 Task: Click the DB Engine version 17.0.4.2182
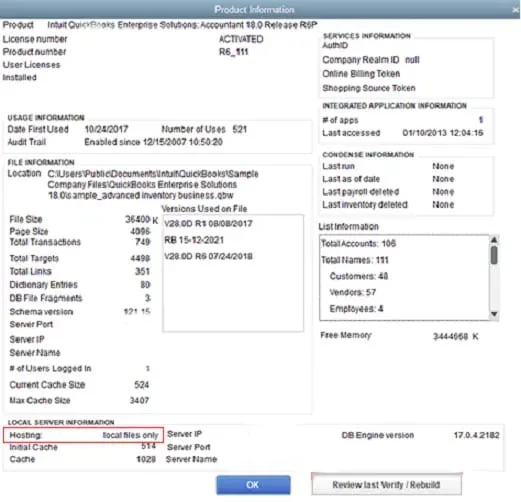(x=476, y=435)
